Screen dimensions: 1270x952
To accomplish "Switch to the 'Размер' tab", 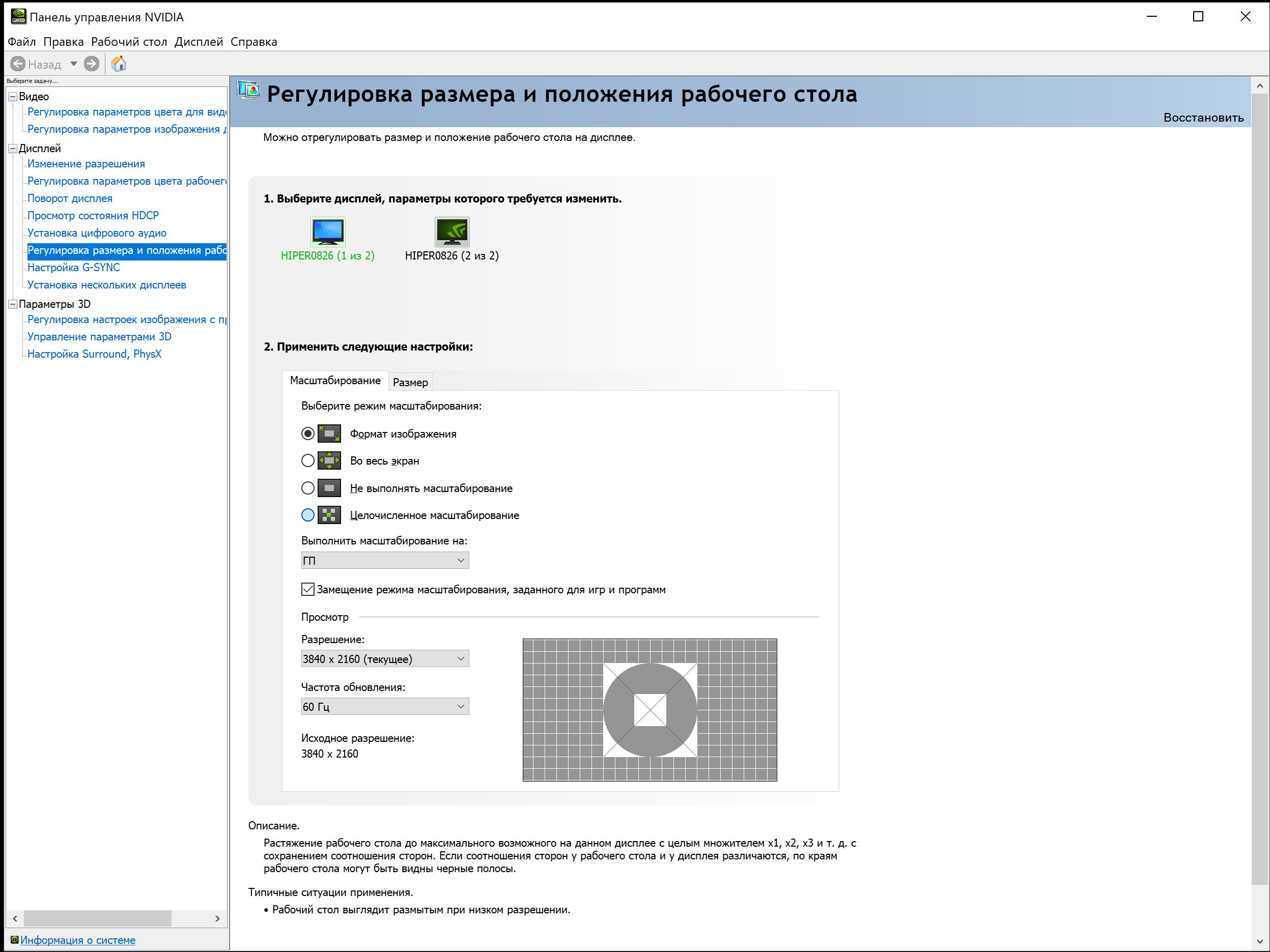I will [x=410, y=382].
